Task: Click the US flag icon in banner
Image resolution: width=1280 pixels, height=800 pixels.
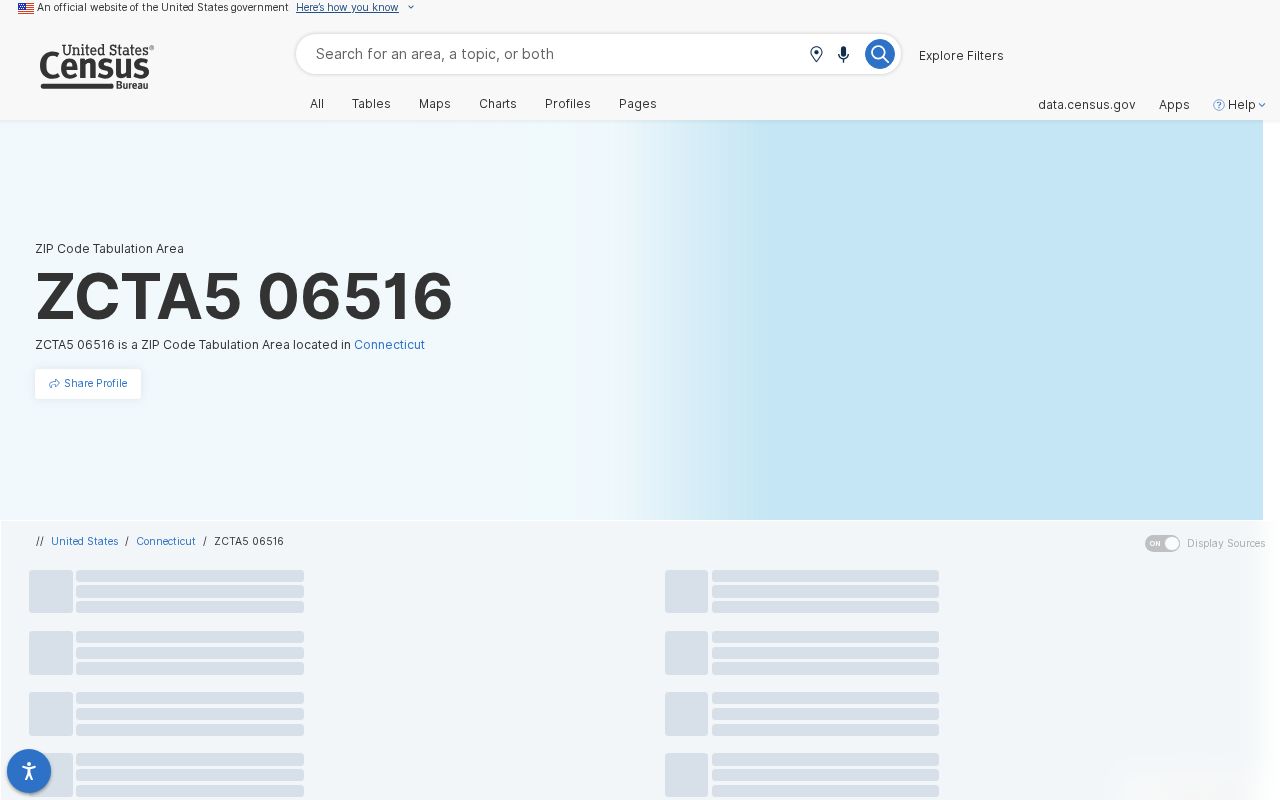Action: tap(26, 8)
